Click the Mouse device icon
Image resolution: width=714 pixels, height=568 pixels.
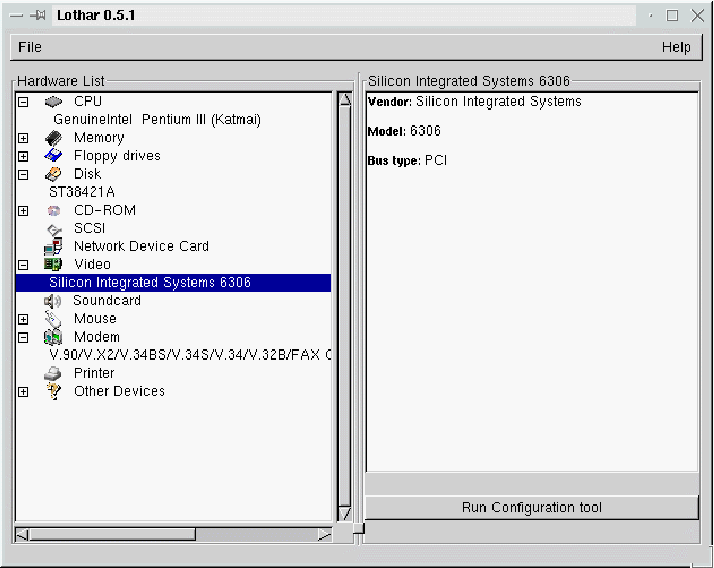pyautogui.click(x=54, y=319)
